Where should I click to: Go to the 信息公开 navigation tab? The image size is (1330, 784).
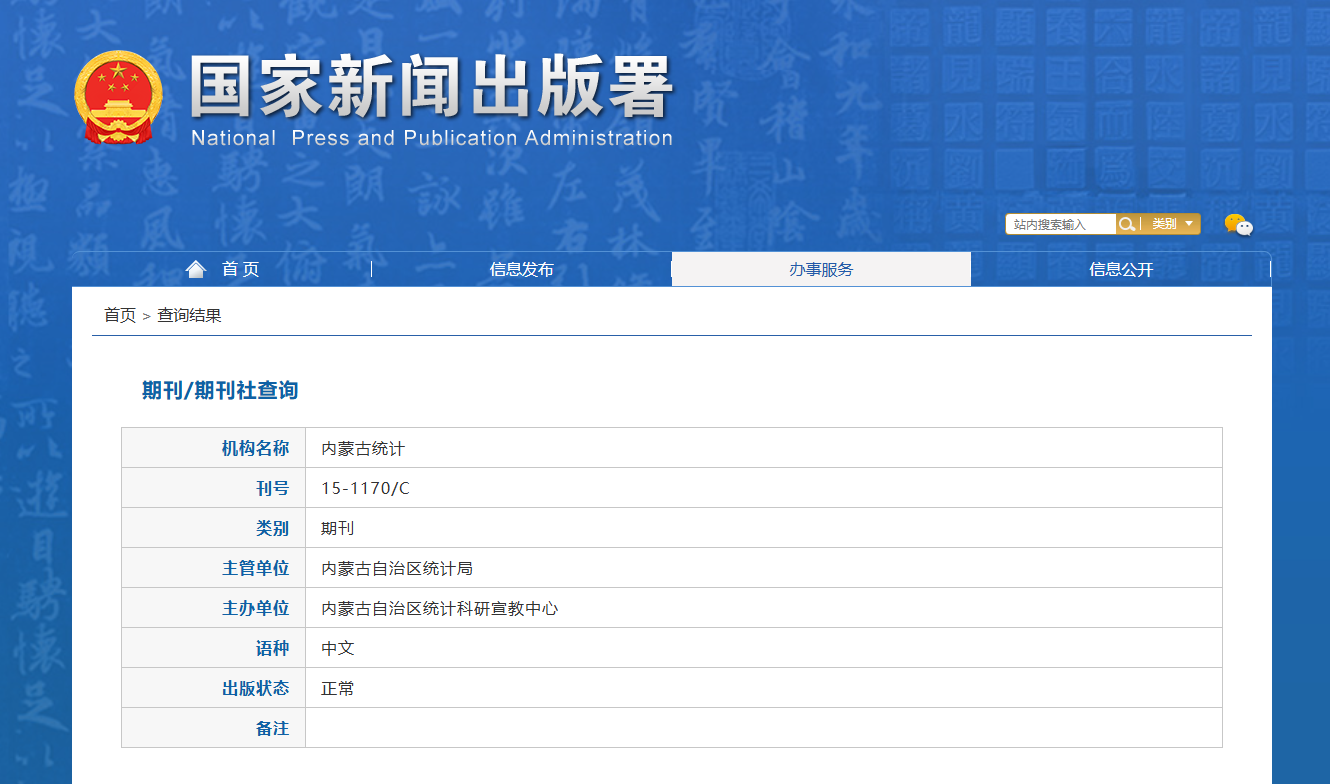[1121, 269]
